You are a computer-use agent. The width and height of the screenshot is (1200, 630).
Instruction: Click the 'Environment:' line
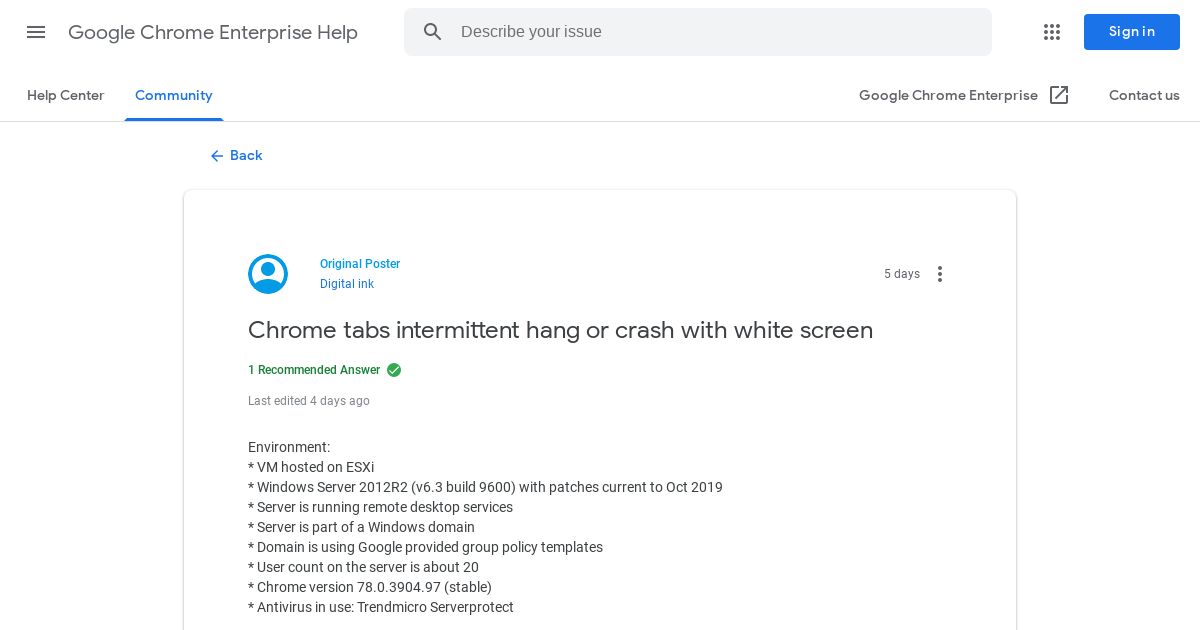pos(289,447)
